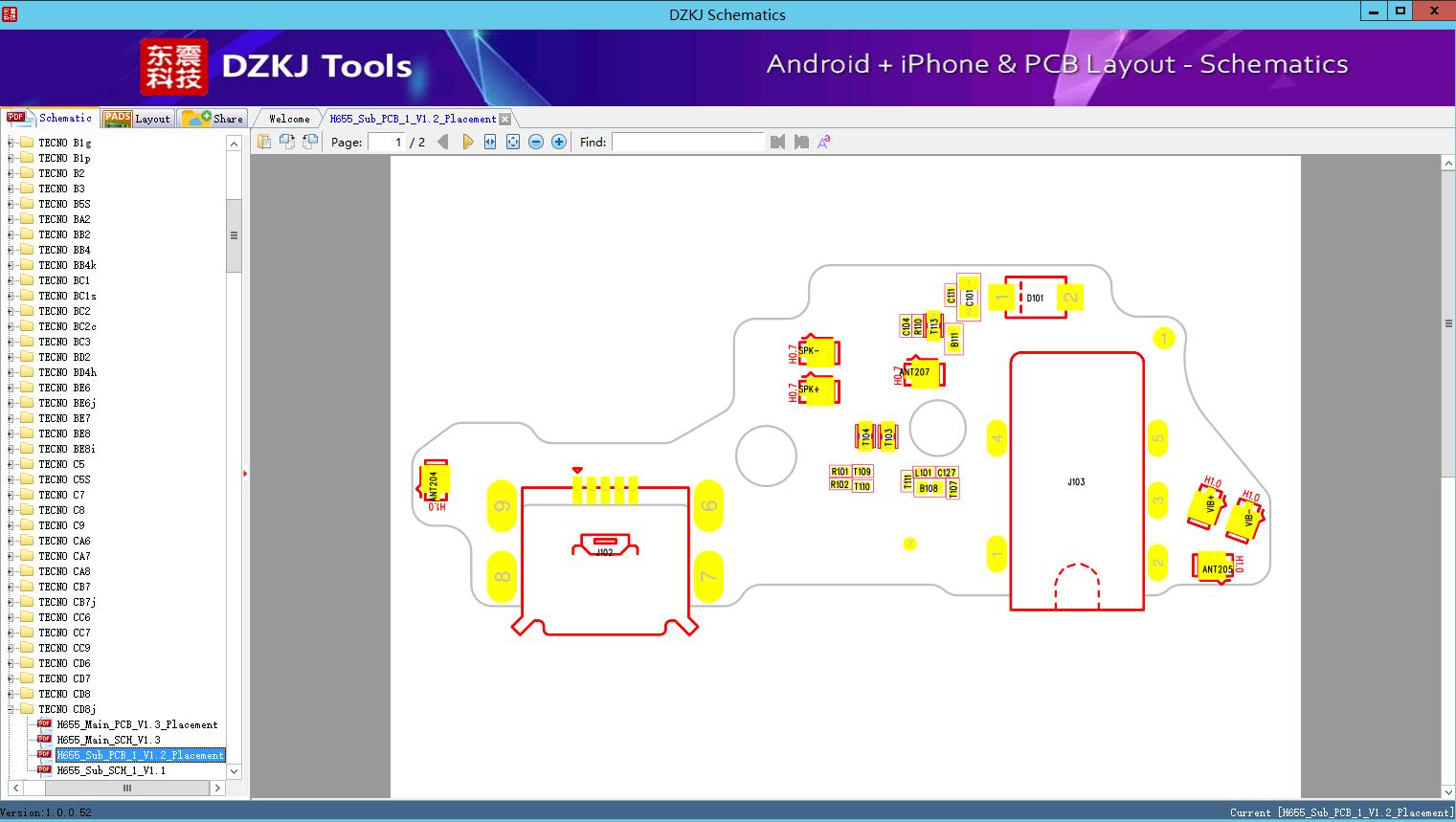
Task: Click the TECNO C7 folder icon
Action: coord(26,495)
